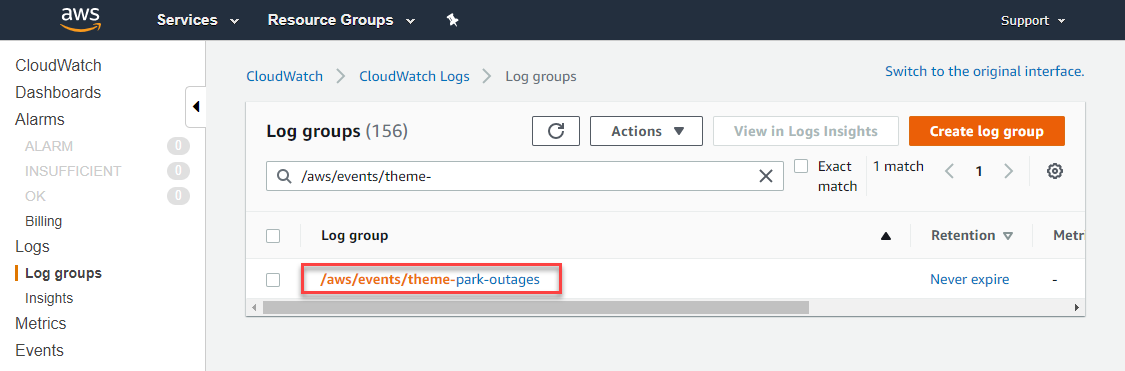The height and width of the screenshot is (371, 1125).
Task: Enable the Exact match checkbox
Action: tap(802, 166)
